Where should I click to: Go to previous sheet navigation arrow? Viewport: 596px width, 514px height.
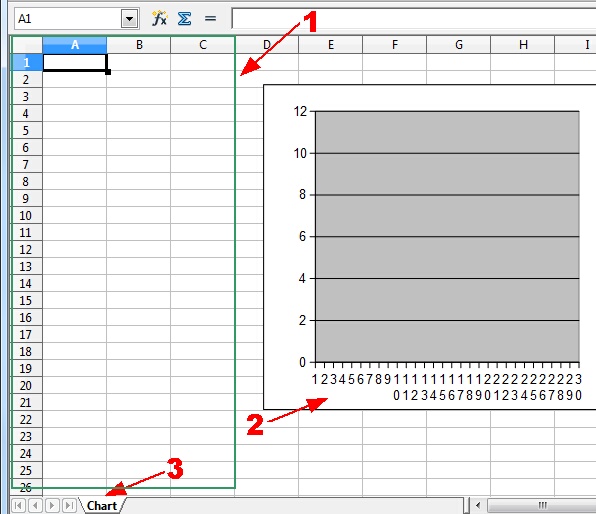point(35,506)
